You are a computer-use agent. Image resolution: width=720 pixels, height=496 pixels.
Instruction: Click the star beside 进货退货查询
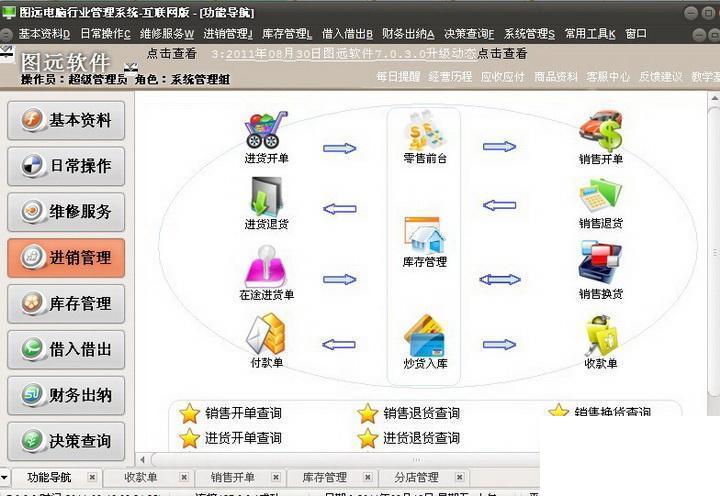367,438
